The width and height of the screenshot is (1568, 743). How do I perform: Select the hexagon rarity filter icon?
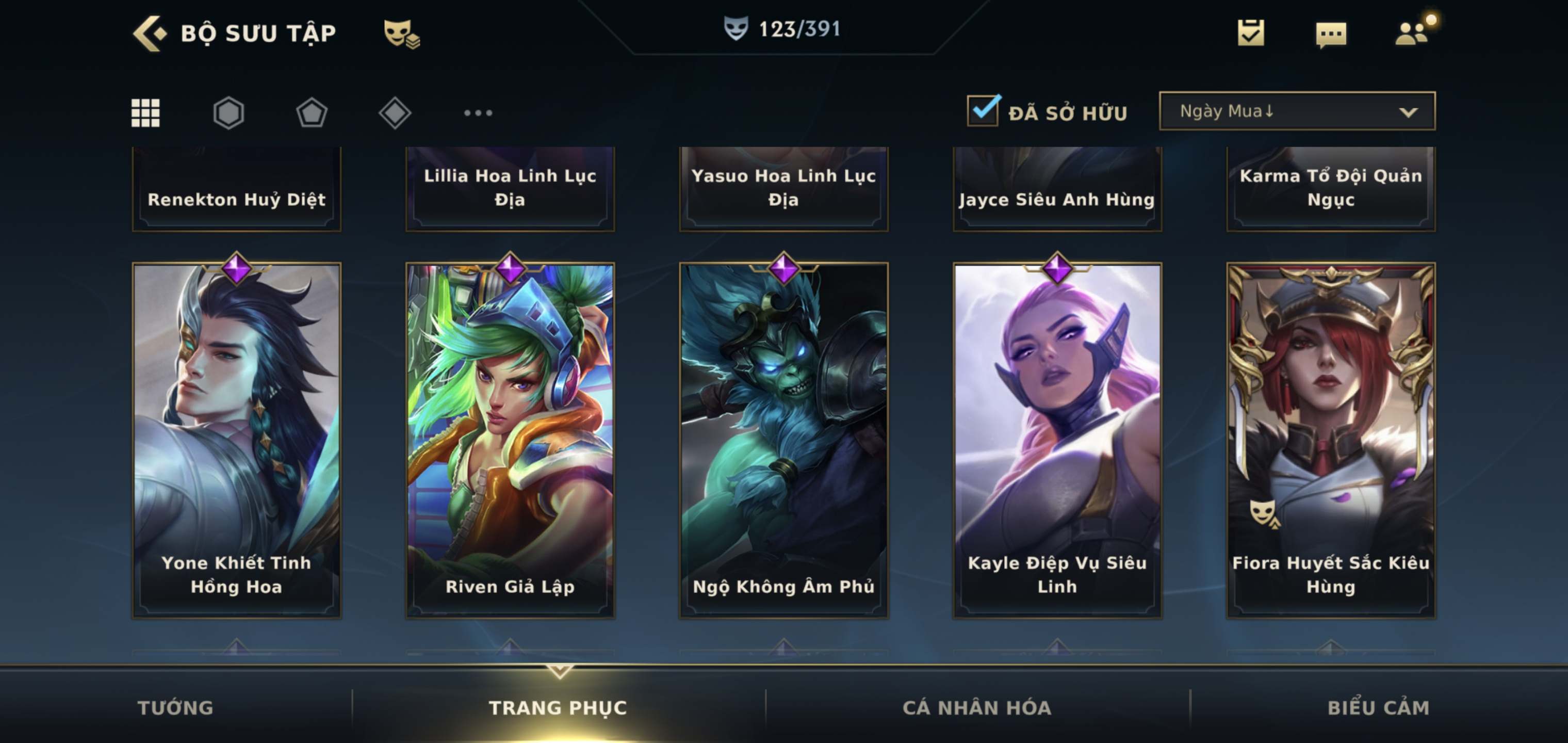tap(229, 112)
